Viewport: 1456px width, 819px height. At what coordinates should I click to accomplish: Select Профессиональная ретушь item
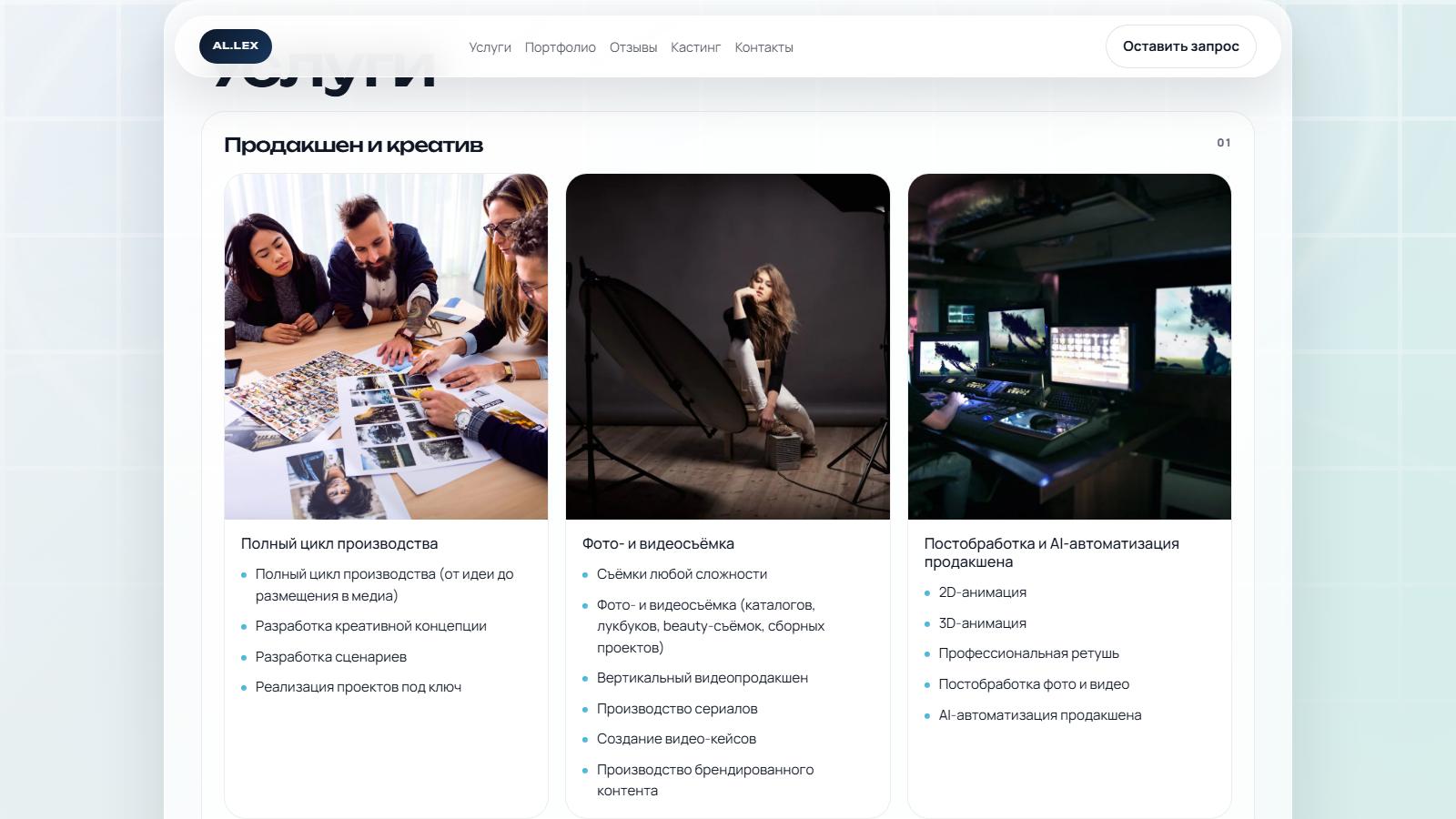point(1029,653)
